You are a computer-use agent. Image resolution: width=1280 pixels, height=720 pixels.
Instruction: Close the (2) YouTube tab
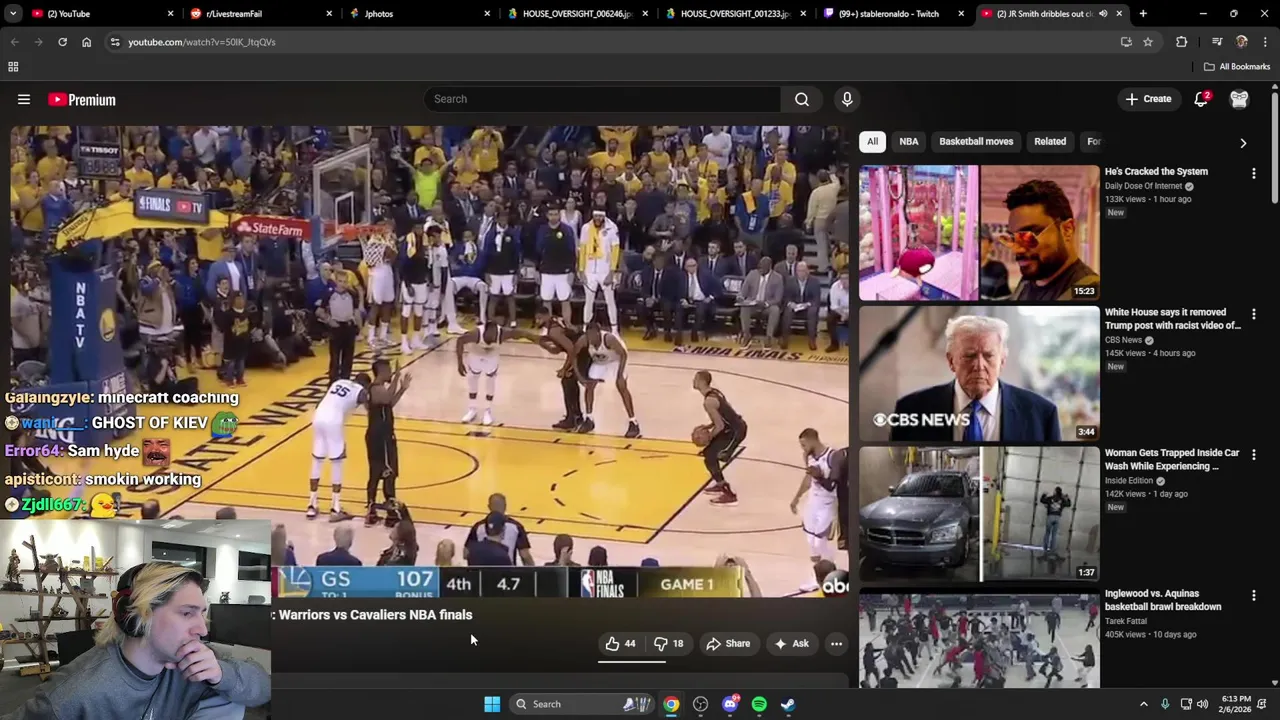pos(170,14)
